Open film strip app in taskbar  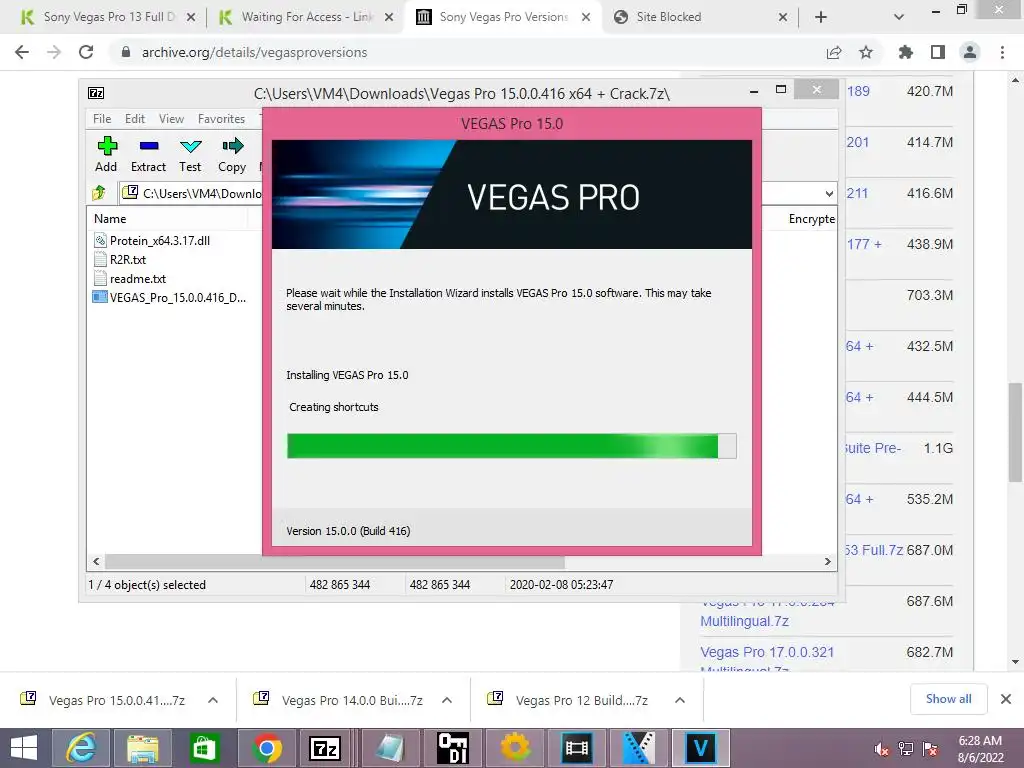pos(577,748)
